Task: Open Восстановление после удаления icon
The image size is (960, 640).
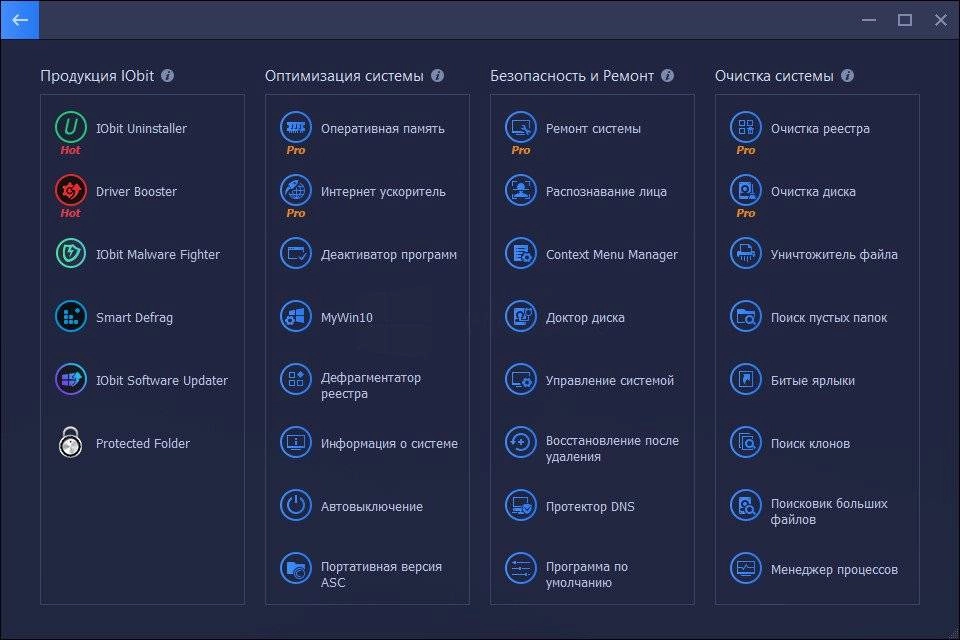Action: 521,443
